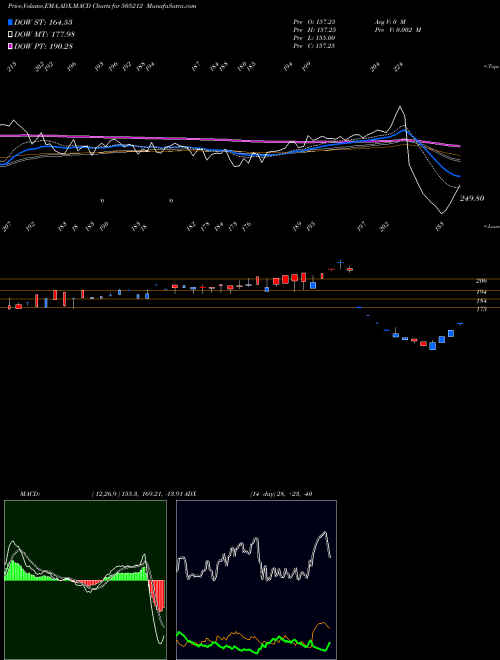Click the 'Pre H: 157.25' value
The image size is (500, 660).
314,30
